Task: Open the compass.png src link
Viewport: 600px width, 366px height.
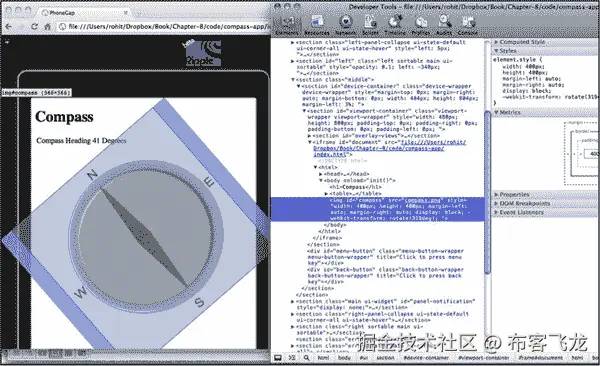Action: pyautogui.click(x=423, y=200)
